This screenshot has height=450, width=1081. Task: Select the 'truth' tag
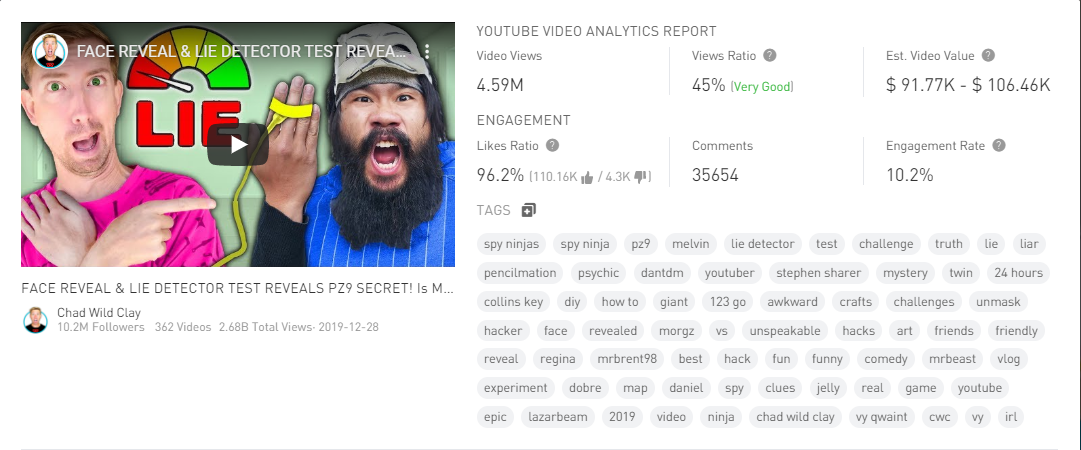(x=949, y=243)
